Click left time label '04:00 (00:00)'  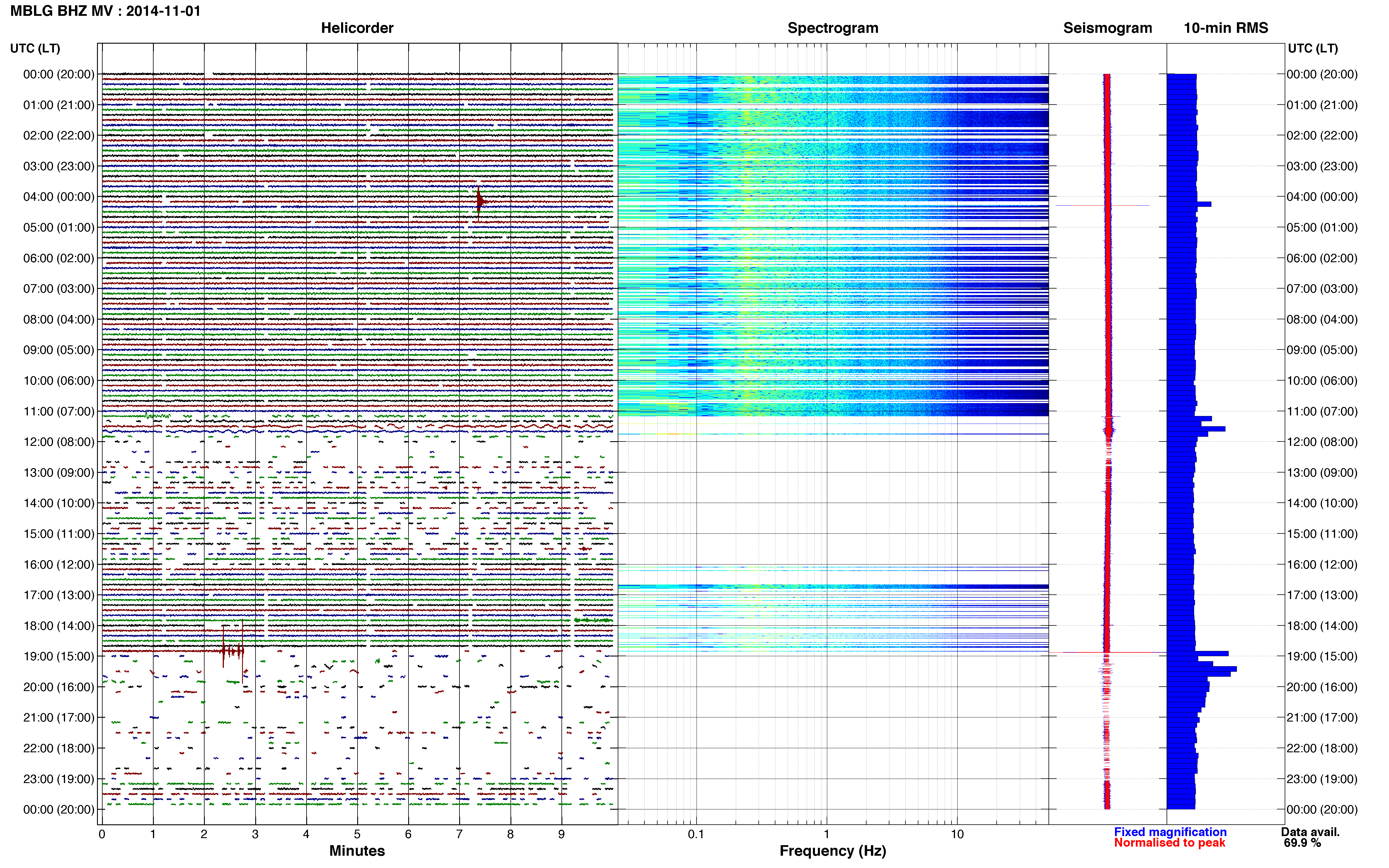click(59, 197)
